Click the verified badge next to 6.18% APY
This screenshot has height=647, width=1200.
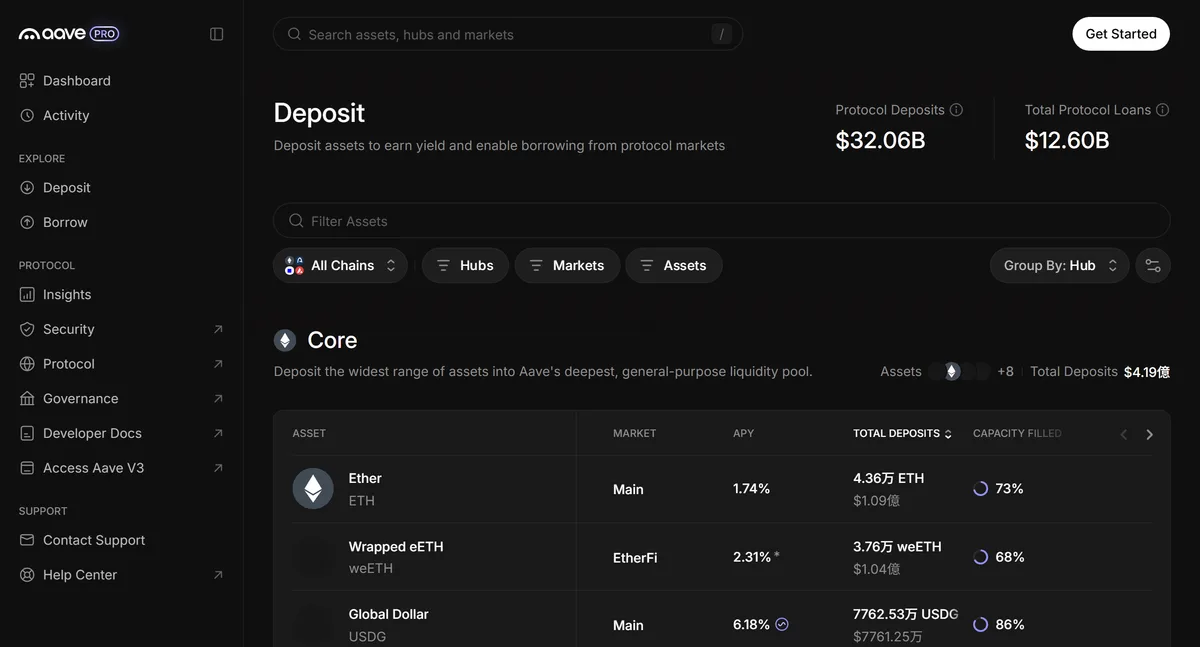tap(782, 624)
